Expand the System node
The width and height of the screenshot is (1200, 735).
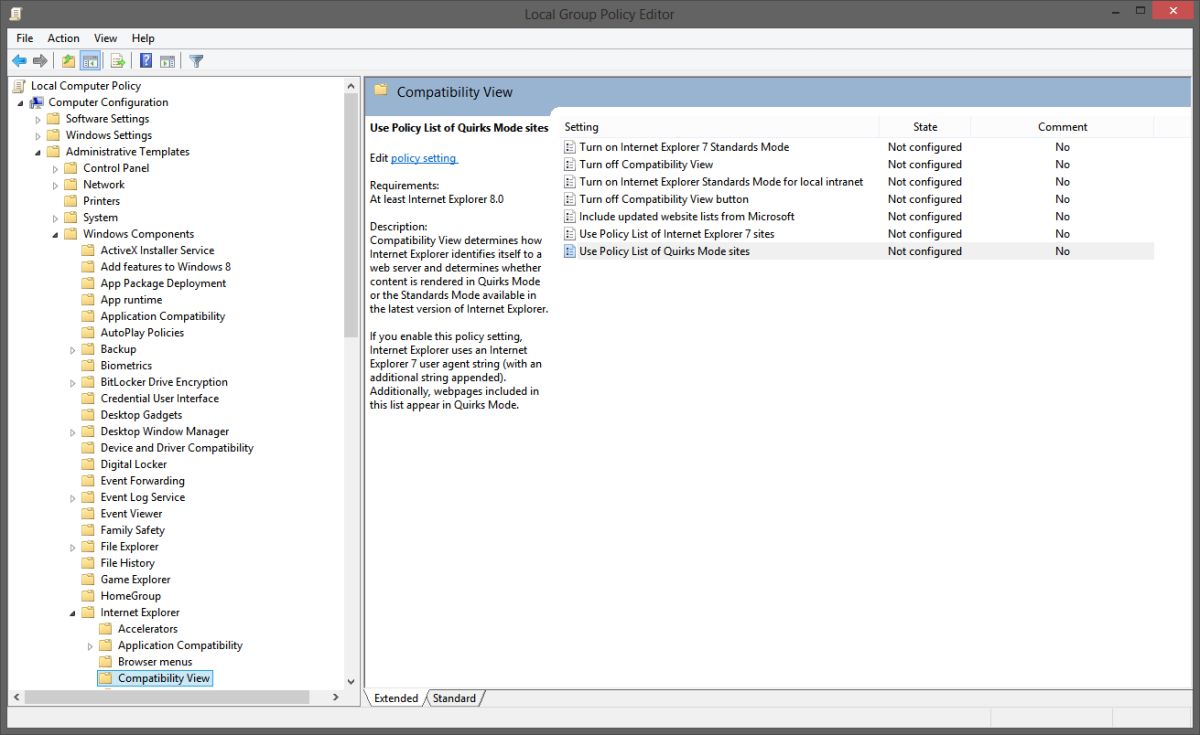(x=56, y=218)
